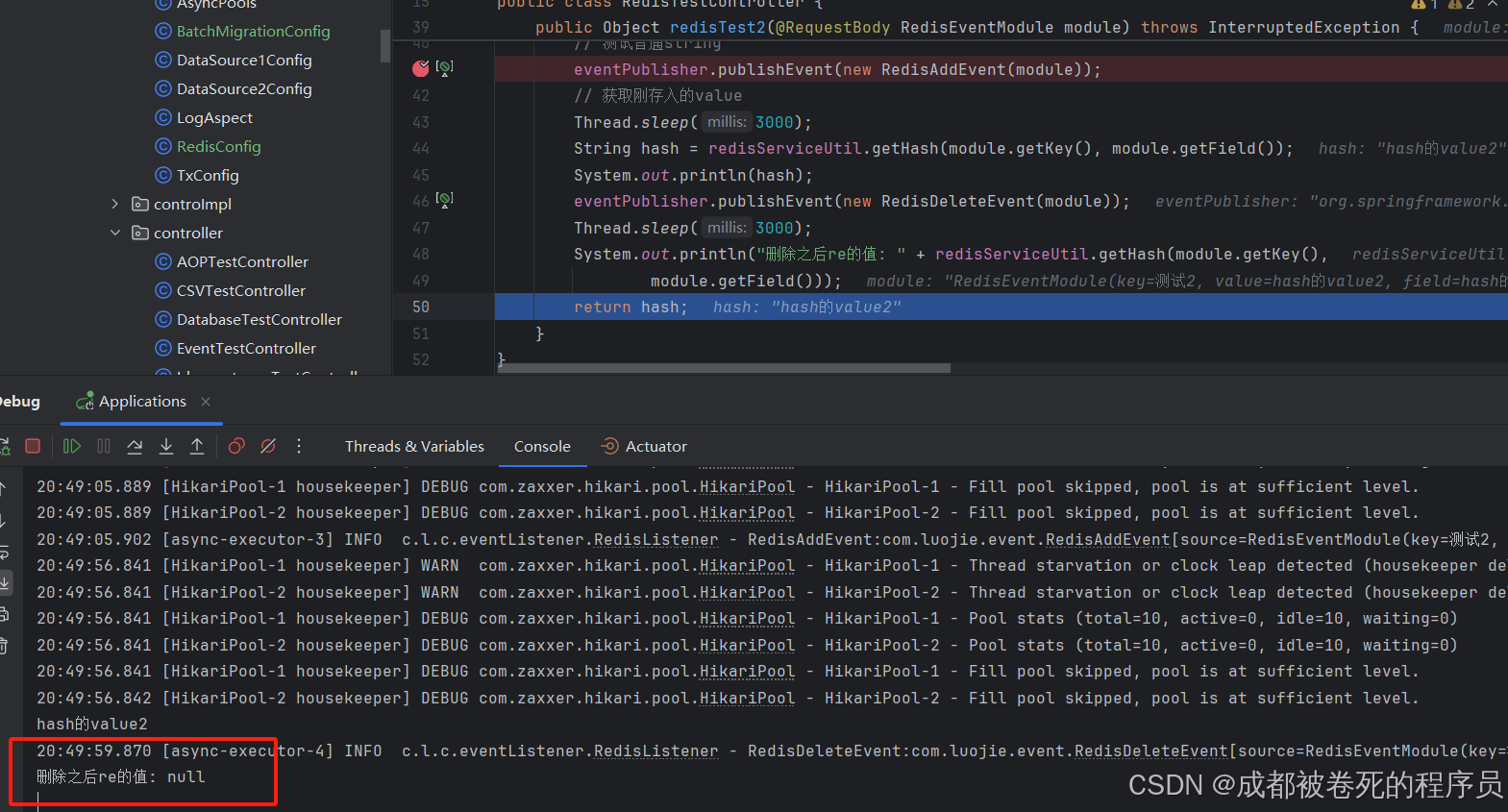Image resolution: width=1508 pixels, height=812 pixels.
Task: Select the Applications session tab
Action: [142, 402]
